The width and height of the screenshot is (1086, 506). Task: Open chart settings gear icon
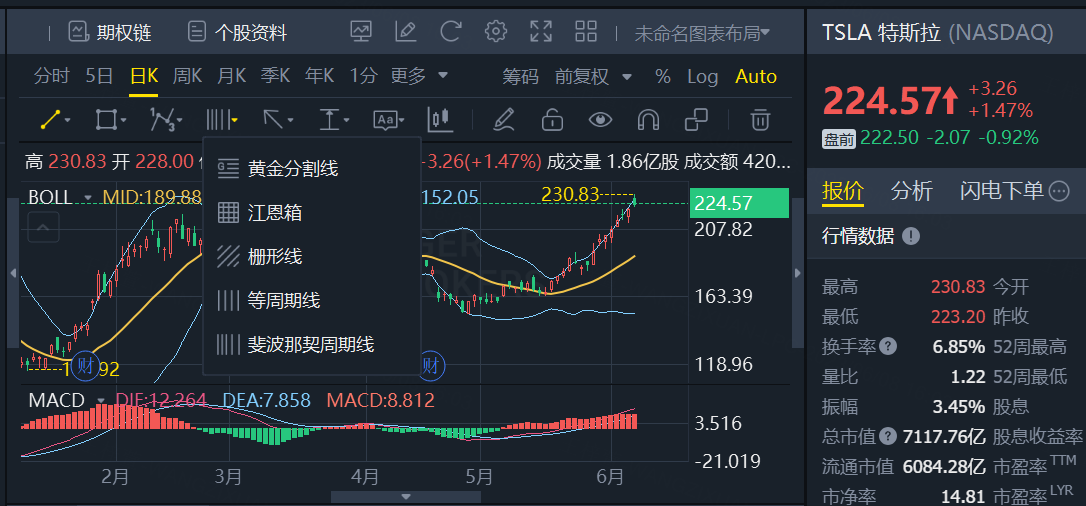pyautogui.click(x=495, y=31)
